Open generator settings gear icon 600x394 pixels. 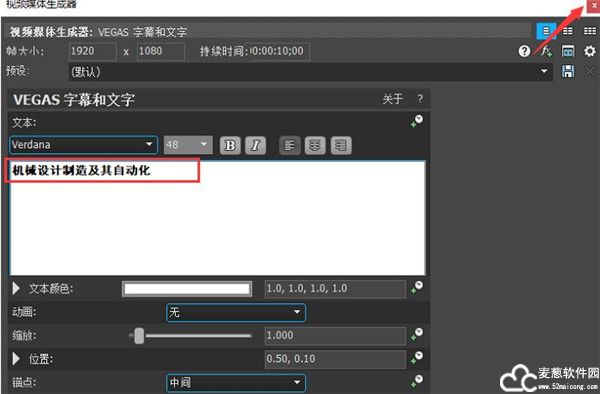[590, 51]
